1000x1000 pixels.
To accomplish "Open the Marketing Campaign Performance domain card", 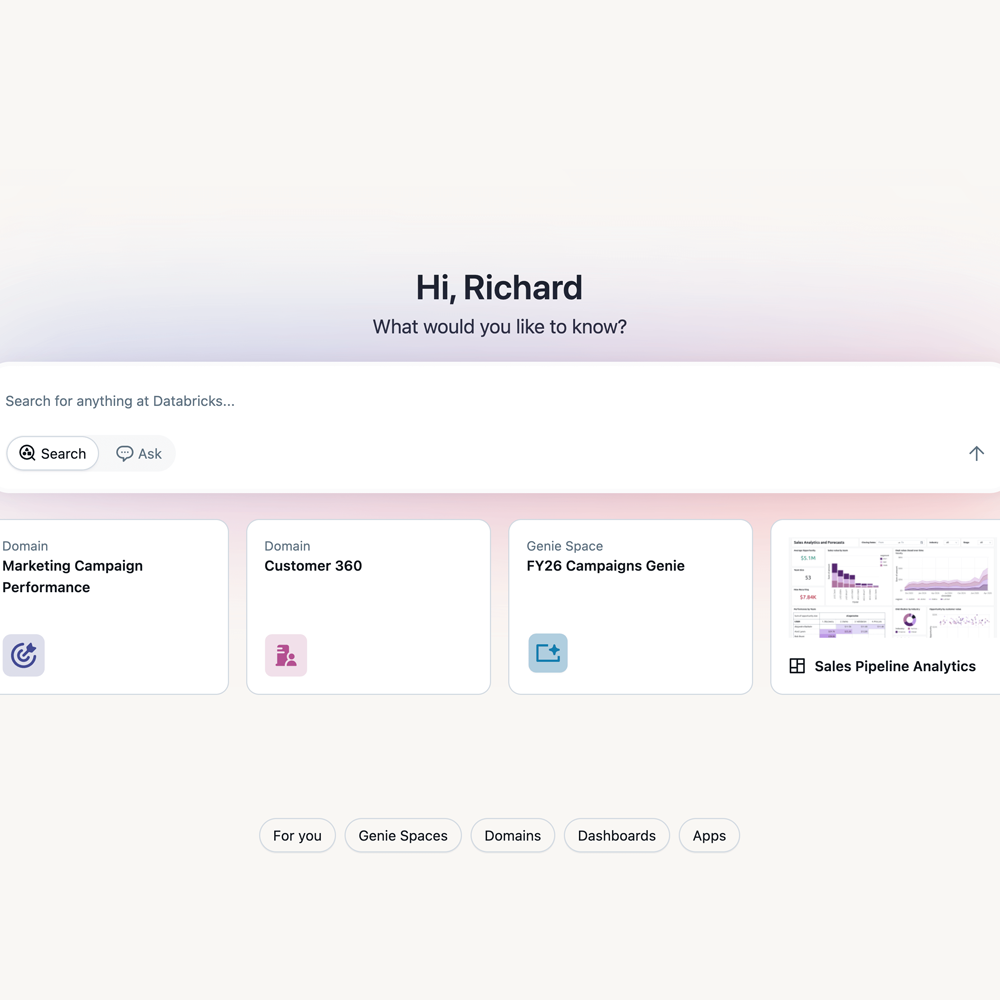I will click(110, 605).
